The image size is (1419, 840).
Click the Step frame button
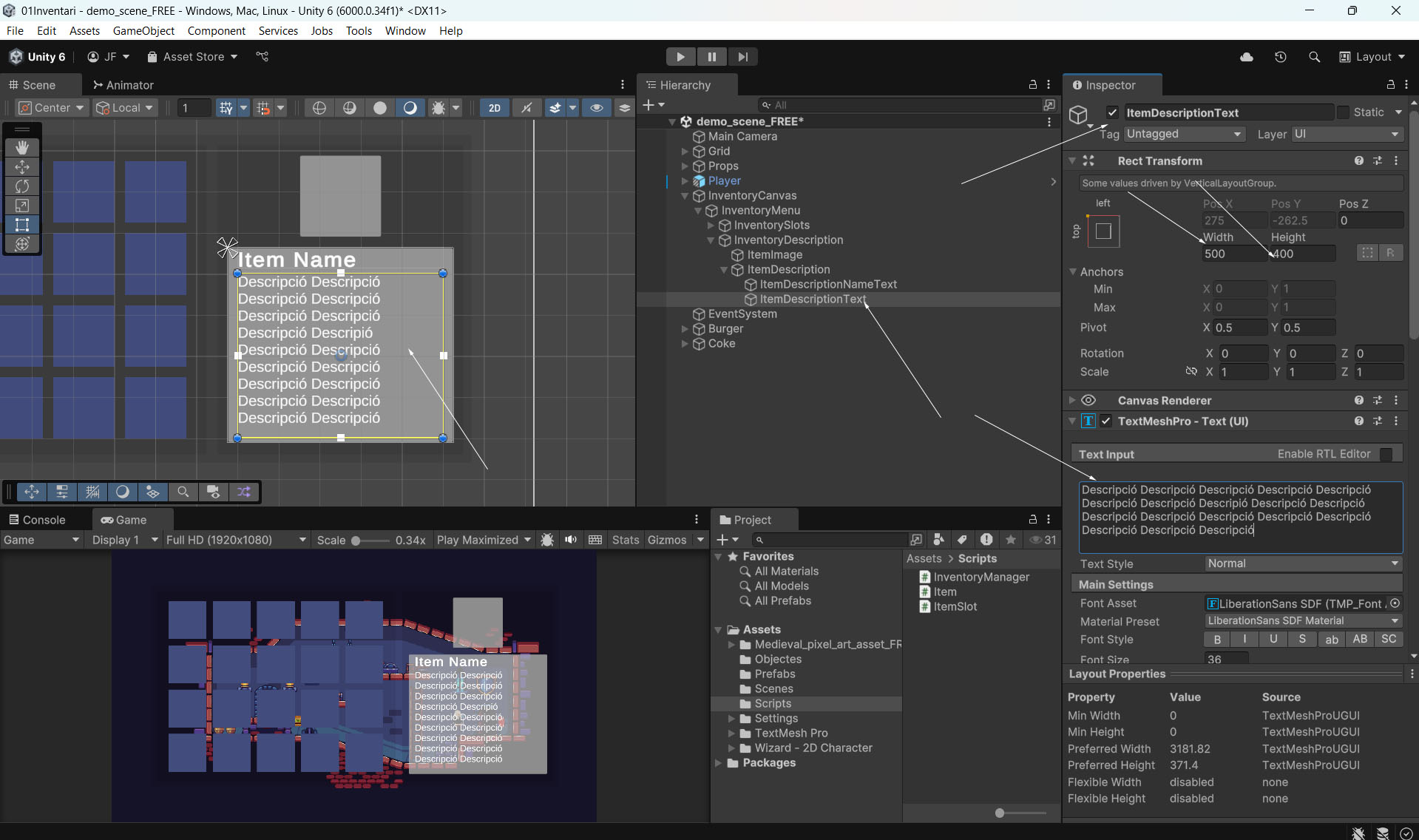click(x=742, y=57)
